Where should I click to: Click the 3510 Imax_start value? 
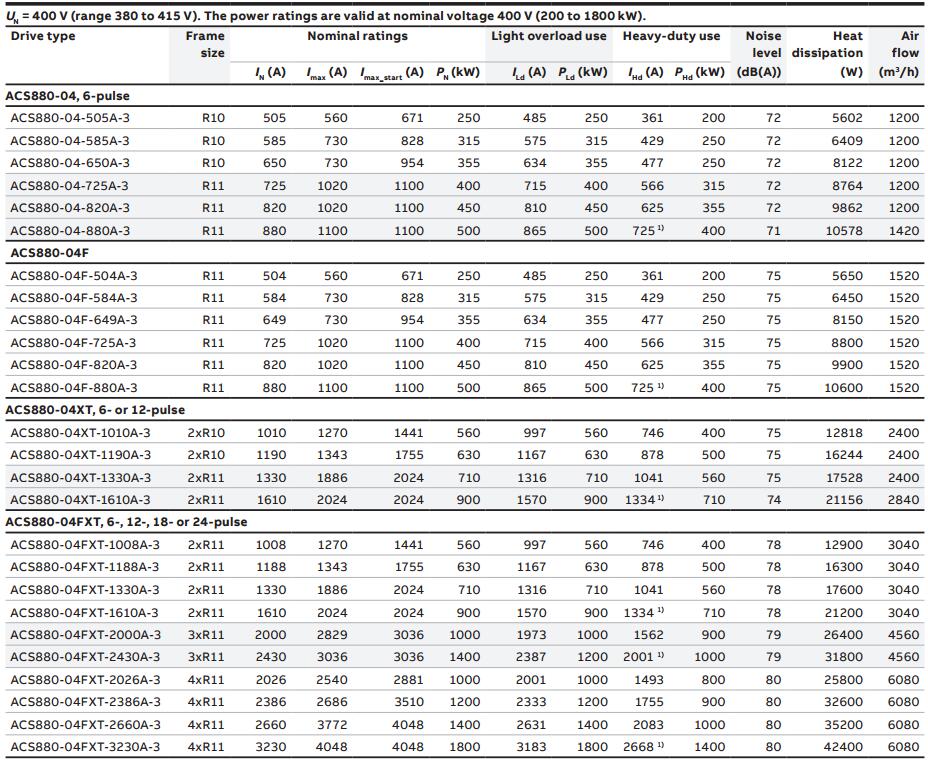408,702
